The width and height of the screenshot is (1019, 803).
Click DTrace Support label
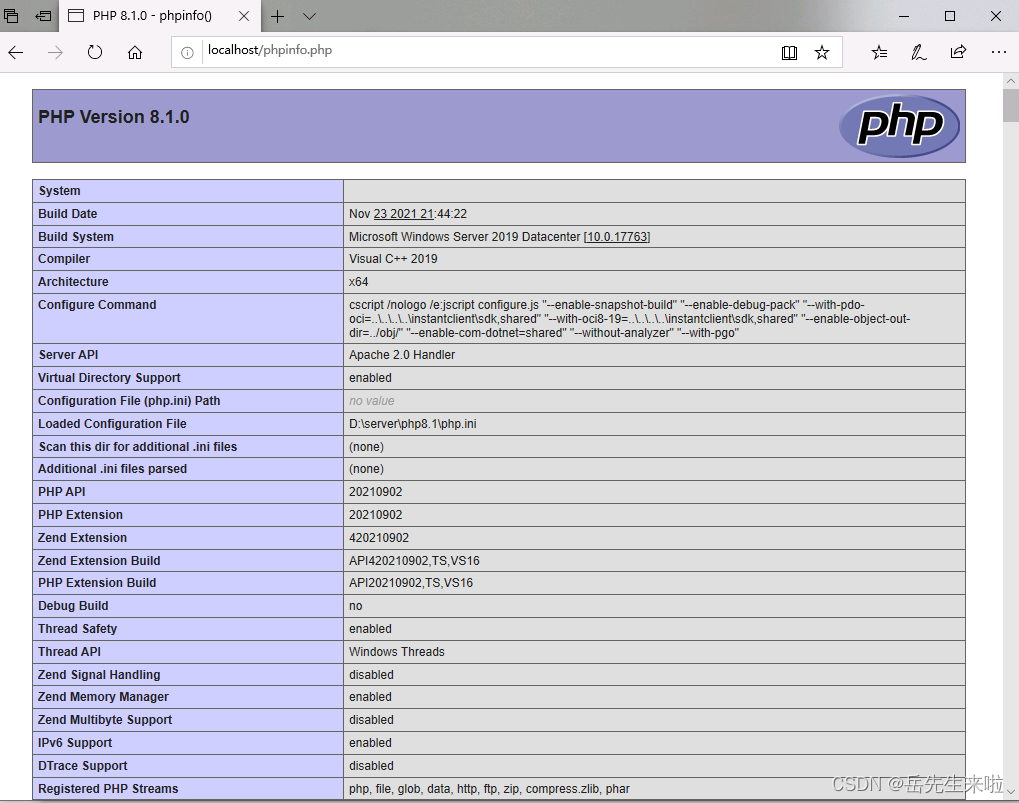pyautogui.click(x=83, y=766)
